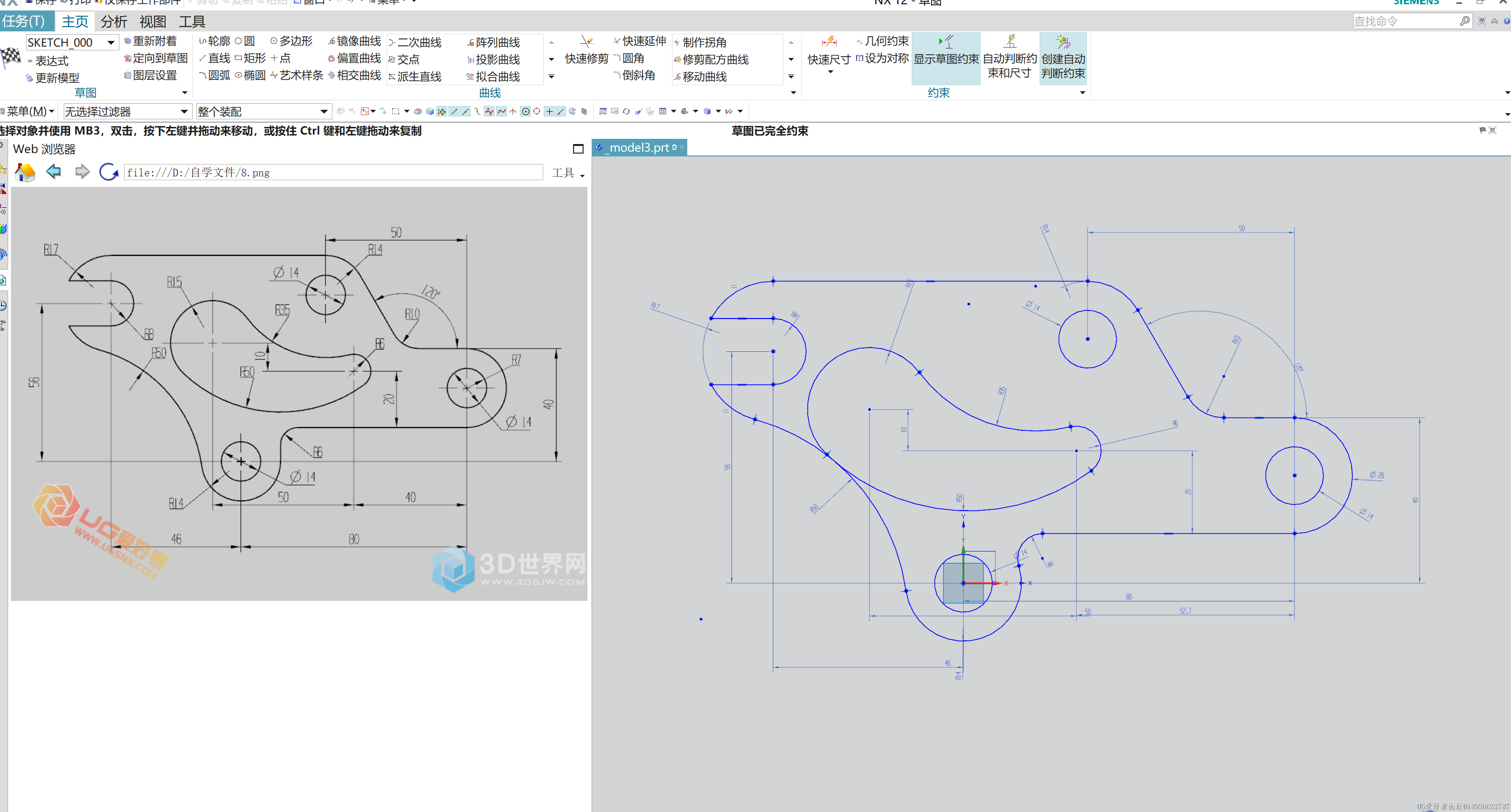Click 拟合曲线 (Fit Curve) tool
Screen dimensions: 1511x812
(x=493, y=76)
